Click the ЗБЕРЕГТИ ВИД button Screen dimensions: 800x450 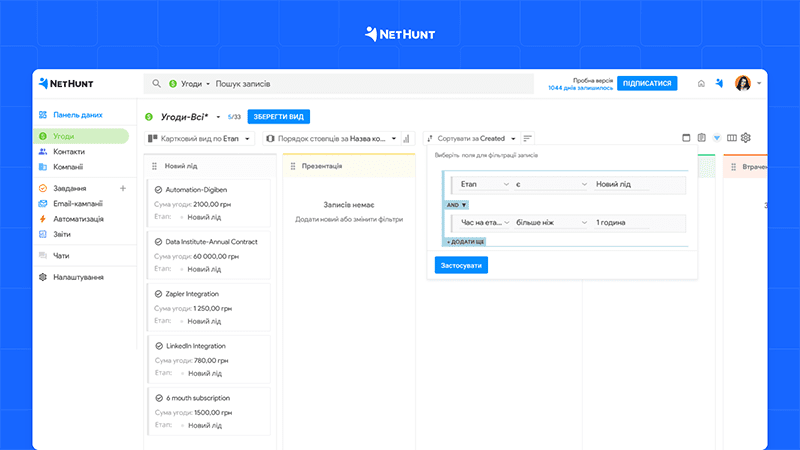[x=276, y=117]
